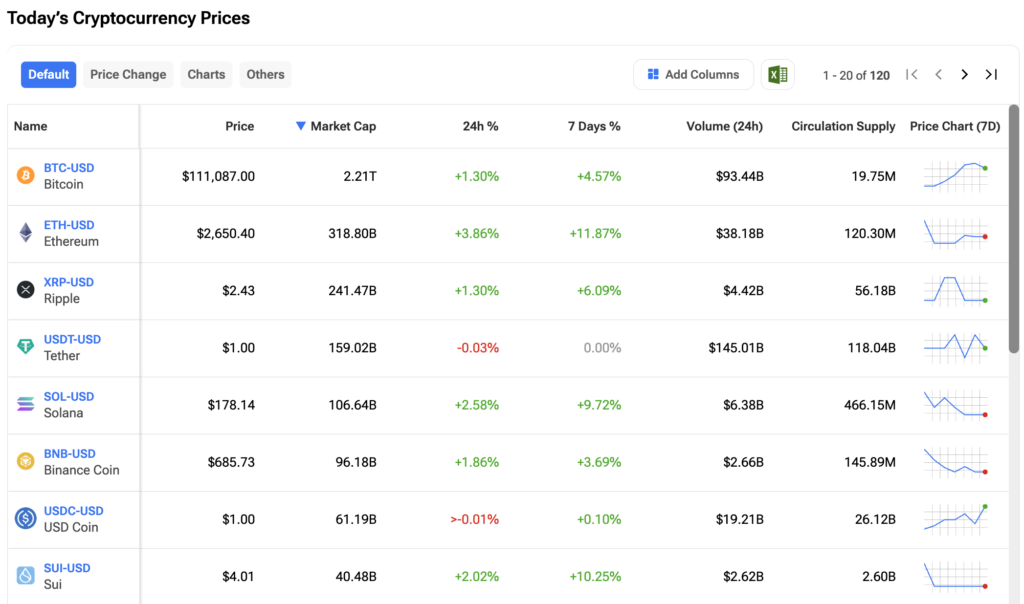The width and height of the screenshot is (1024, 604).
Task: Open the XRP-USD link
Action: pos(69,282)
